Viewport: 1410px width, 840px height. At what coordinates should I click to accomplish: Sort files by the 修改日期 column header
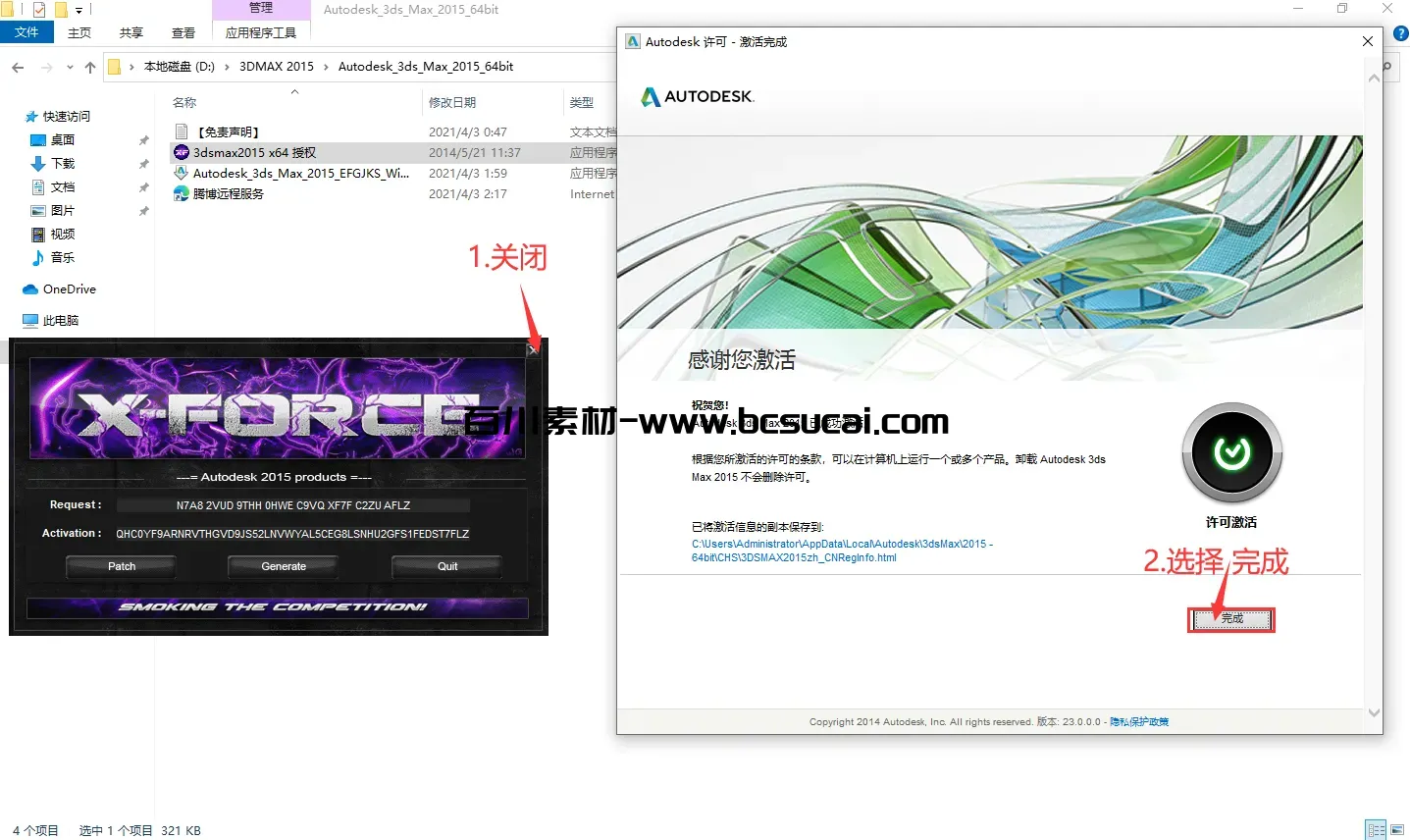point(452,102)
